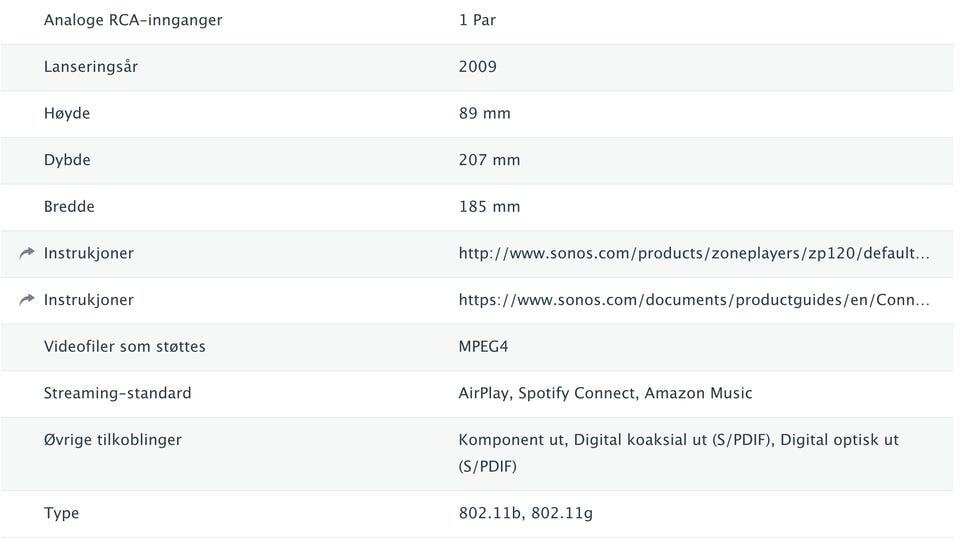Click the share arrow icon beside second Instrukjoner

pyautogui.click(x=27, y=300)
